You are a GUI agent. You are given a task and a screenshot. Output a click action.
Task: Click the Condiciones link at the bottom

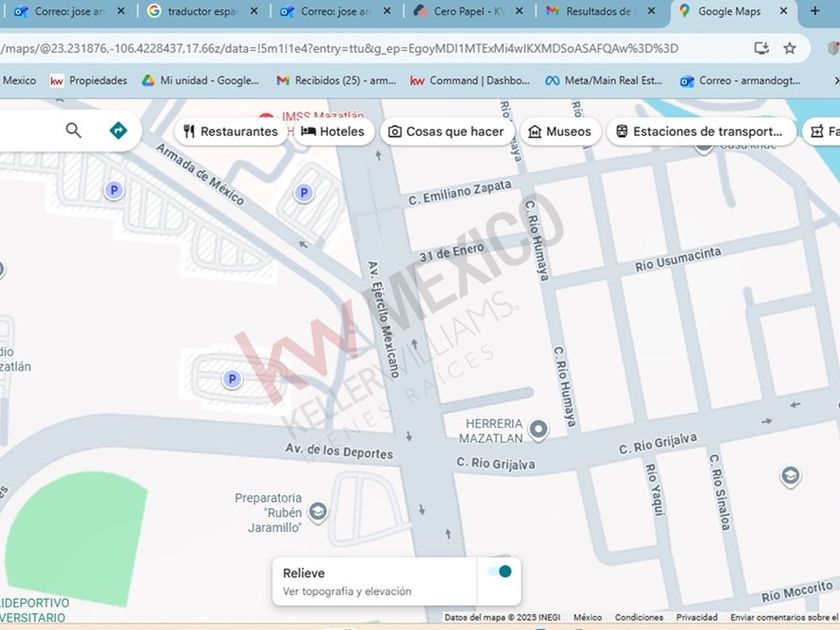639,618
